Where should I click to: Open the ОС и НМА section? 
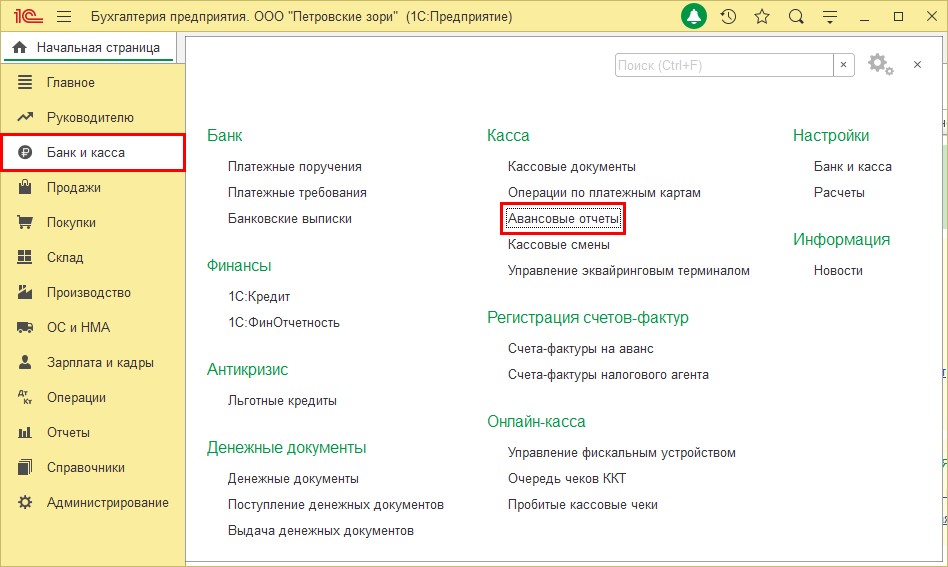(93, 328)
